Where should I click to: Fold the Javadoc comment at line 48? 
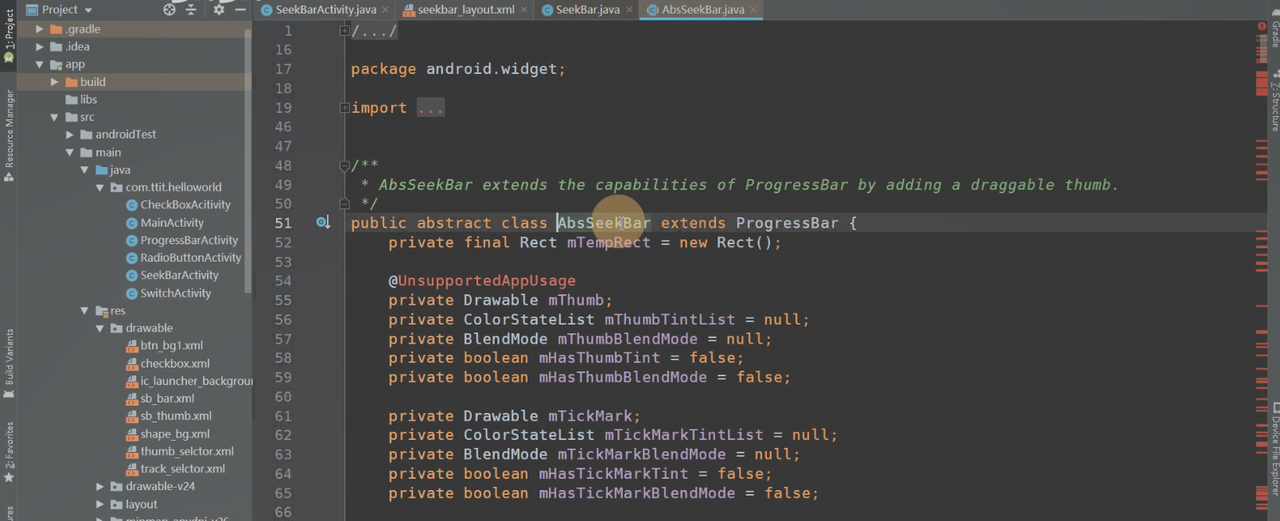(x=344, y=166)
